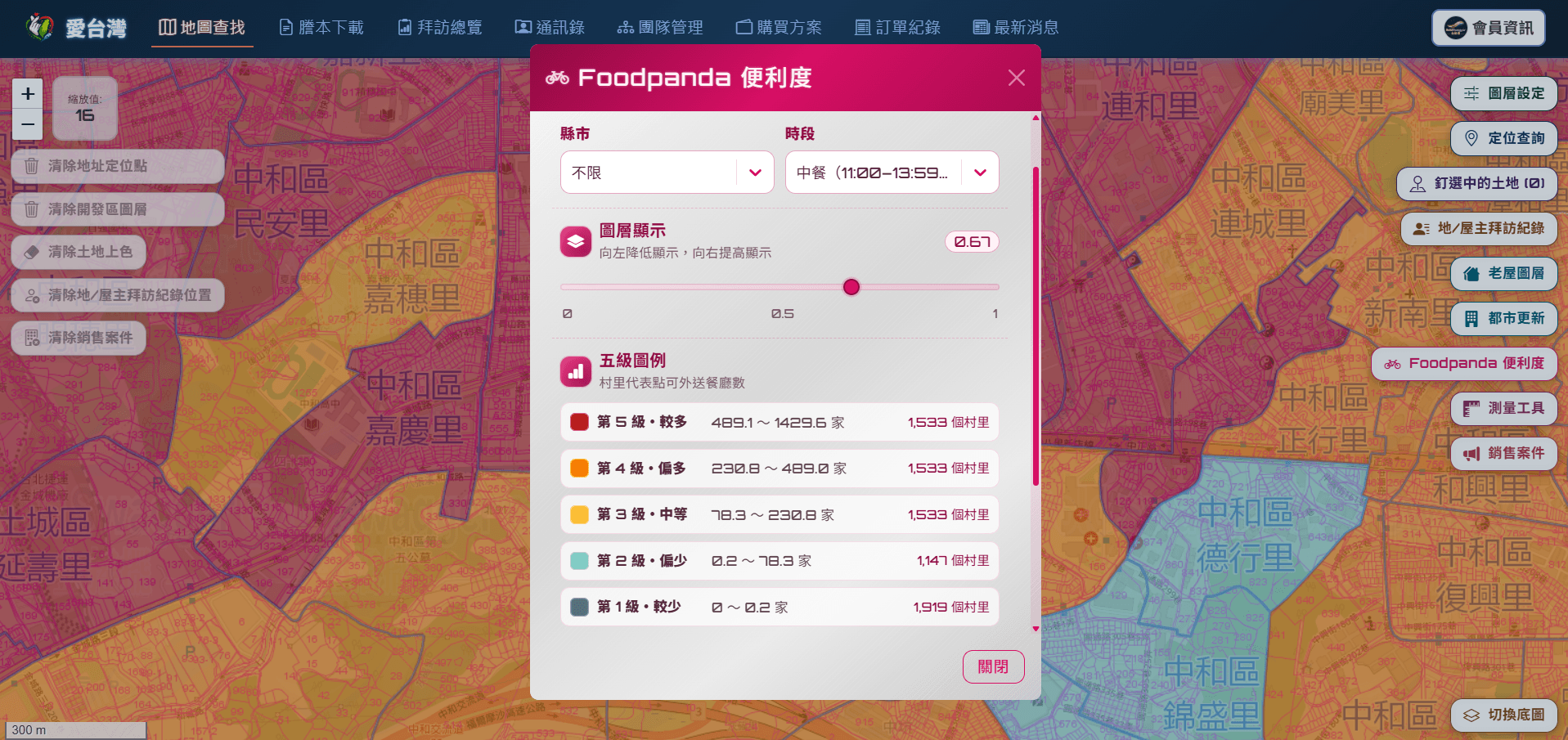
Task: Open the 會員資訊 button
Action: tap(1489, 28)
